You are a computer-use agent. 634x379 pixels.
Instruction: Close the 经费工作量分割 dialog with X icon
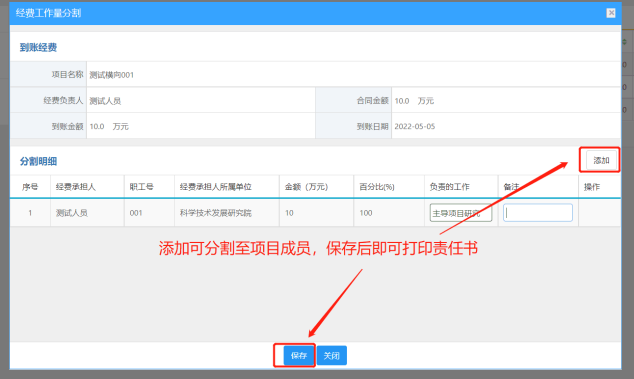pos(611,13)
